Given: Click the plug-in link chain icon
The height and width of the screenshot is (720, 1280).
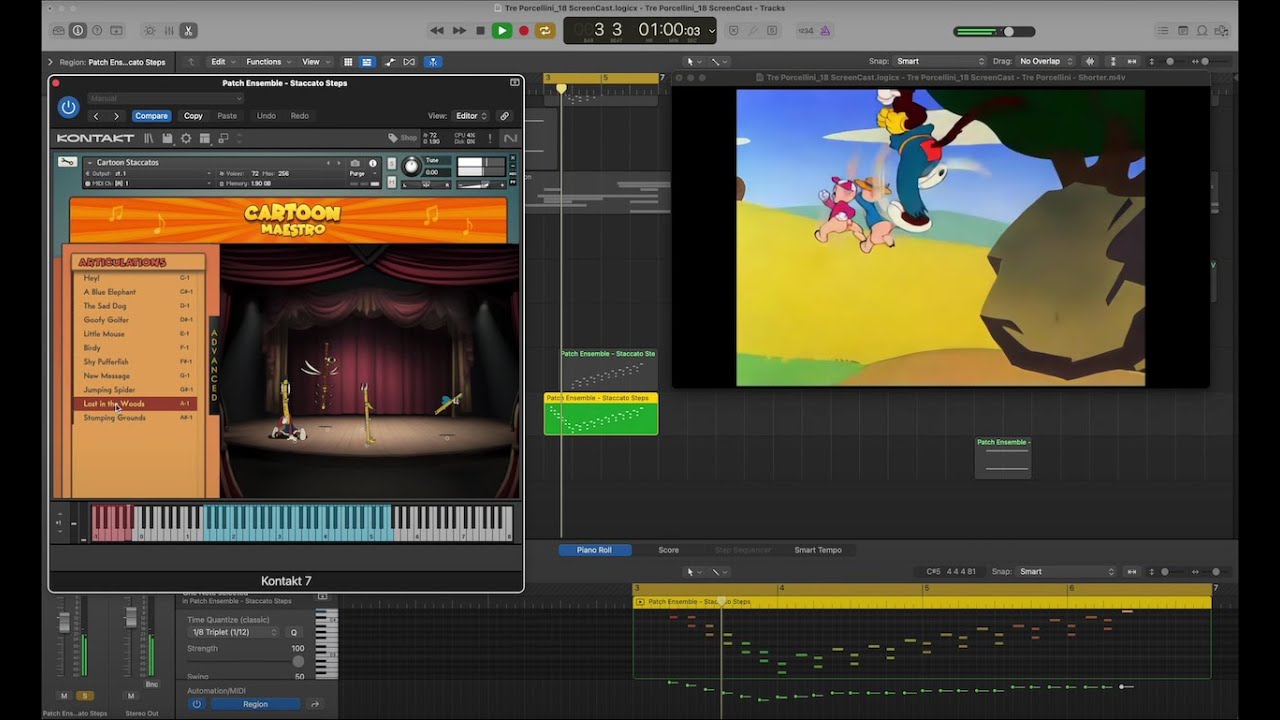Looking at the screenshot, I should [504, 116].
